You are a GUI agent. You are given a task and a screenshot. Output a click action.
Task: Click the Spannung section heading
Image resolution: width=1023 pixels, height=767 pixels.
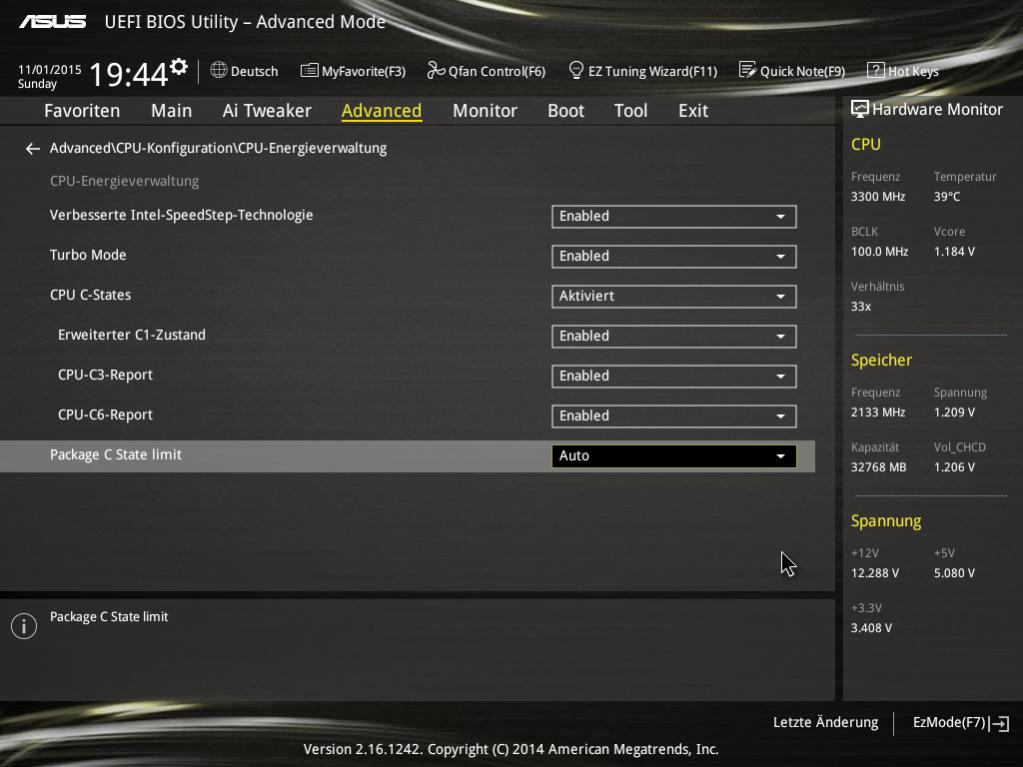click(x=886, y=520)
